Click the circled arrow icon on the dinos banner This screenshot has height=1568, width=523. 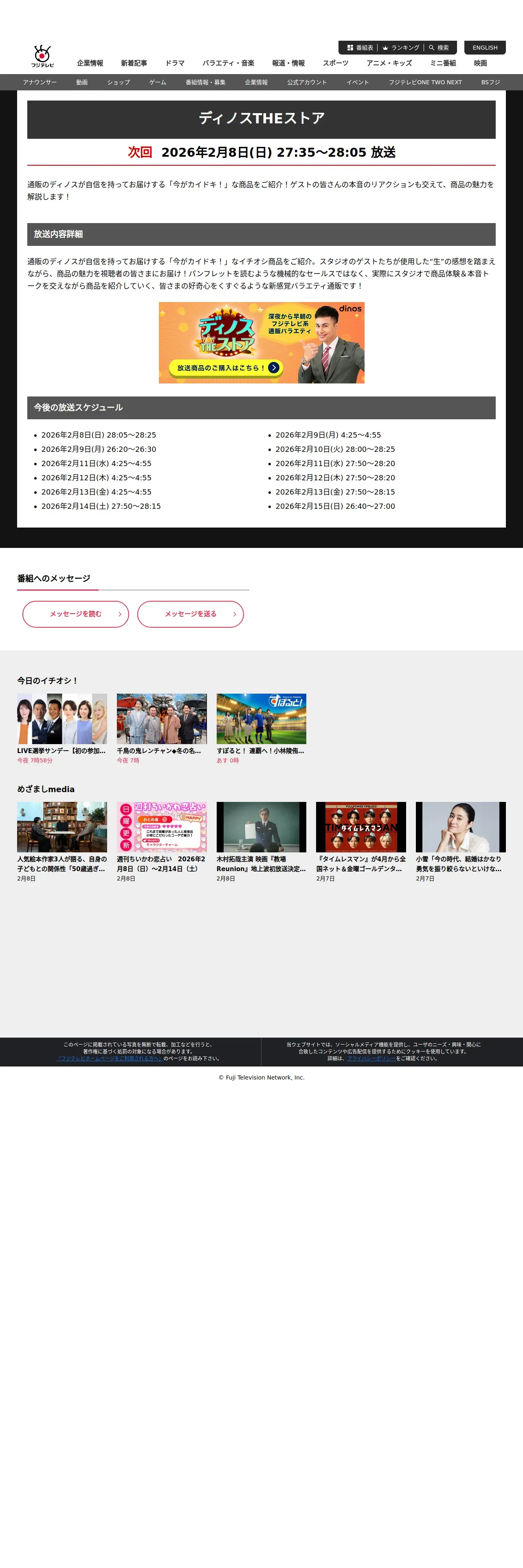point(274,368)
